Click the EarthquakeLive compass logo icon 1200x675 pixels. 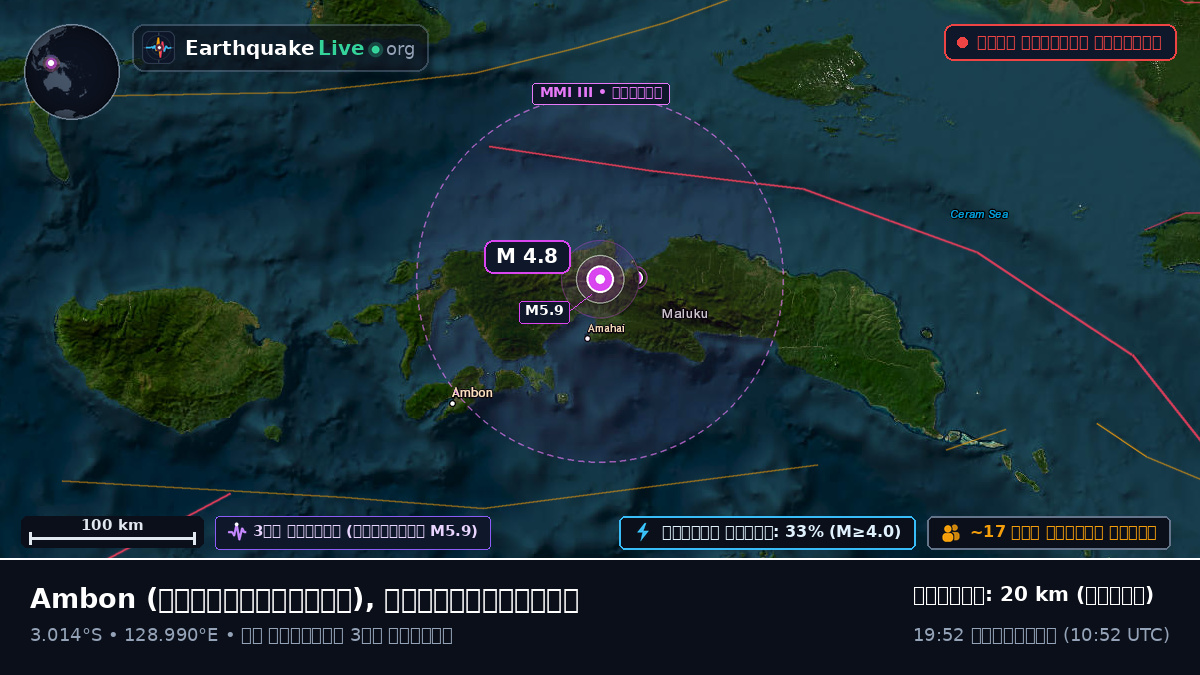coord(158,48)
